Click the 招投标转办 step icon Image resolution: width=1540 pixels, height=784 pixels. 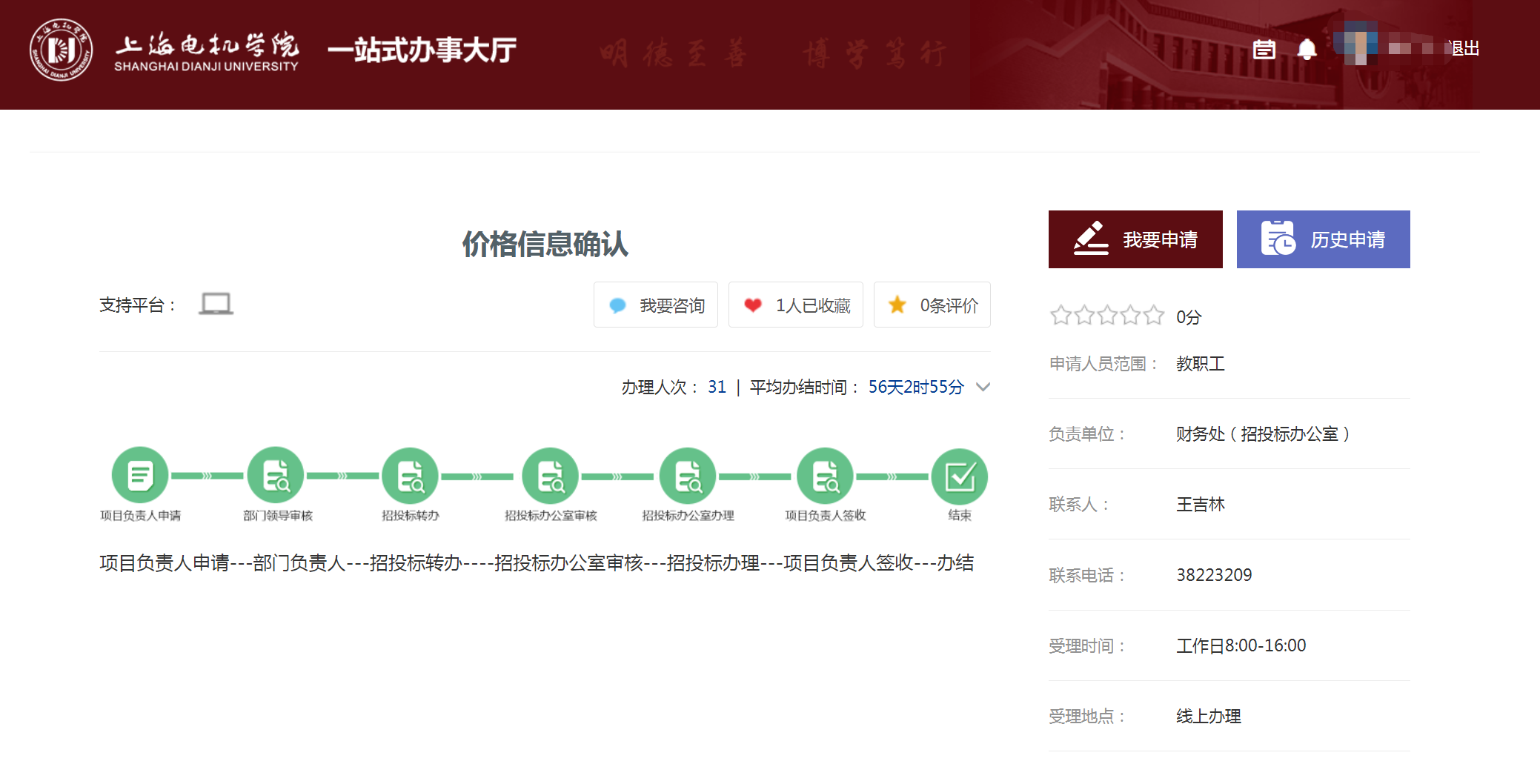410,475
